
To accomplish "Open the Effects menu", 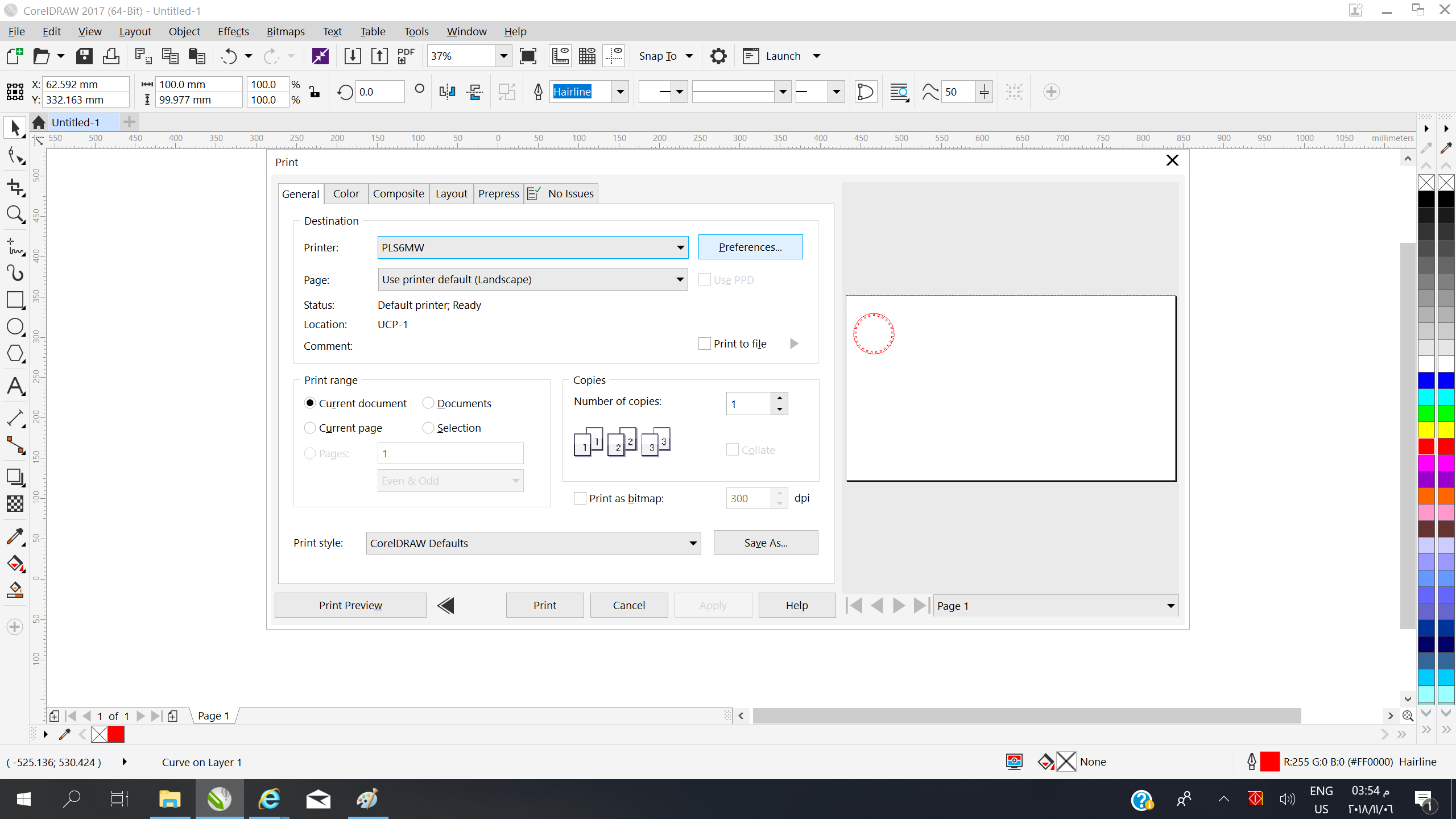I will (233, 31).
